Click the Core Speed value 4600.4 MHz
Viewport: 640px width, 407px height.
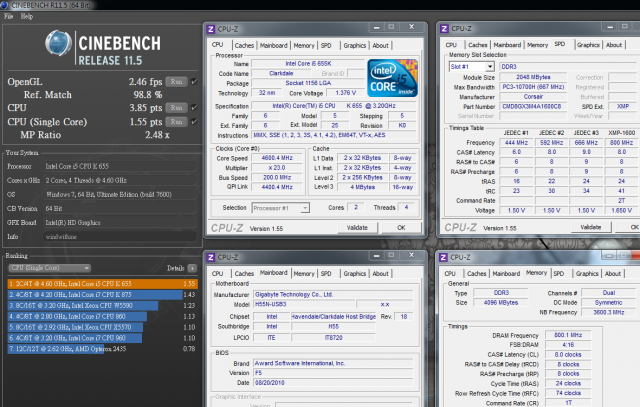(277, 158)
